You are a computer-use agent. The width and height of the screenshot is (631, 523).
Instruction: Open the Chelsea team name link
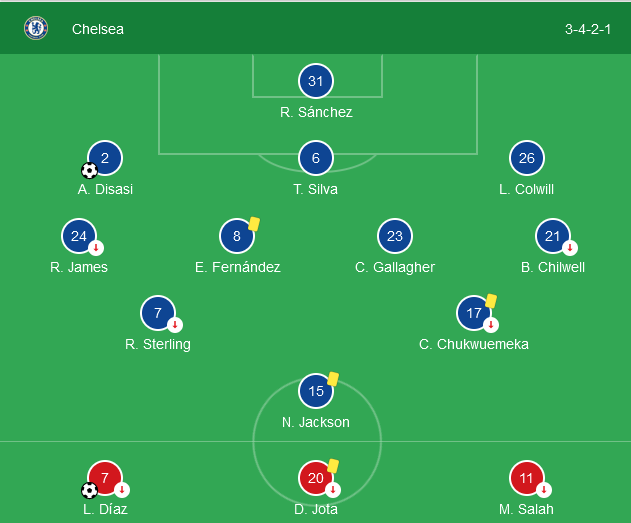click(98, 29)
